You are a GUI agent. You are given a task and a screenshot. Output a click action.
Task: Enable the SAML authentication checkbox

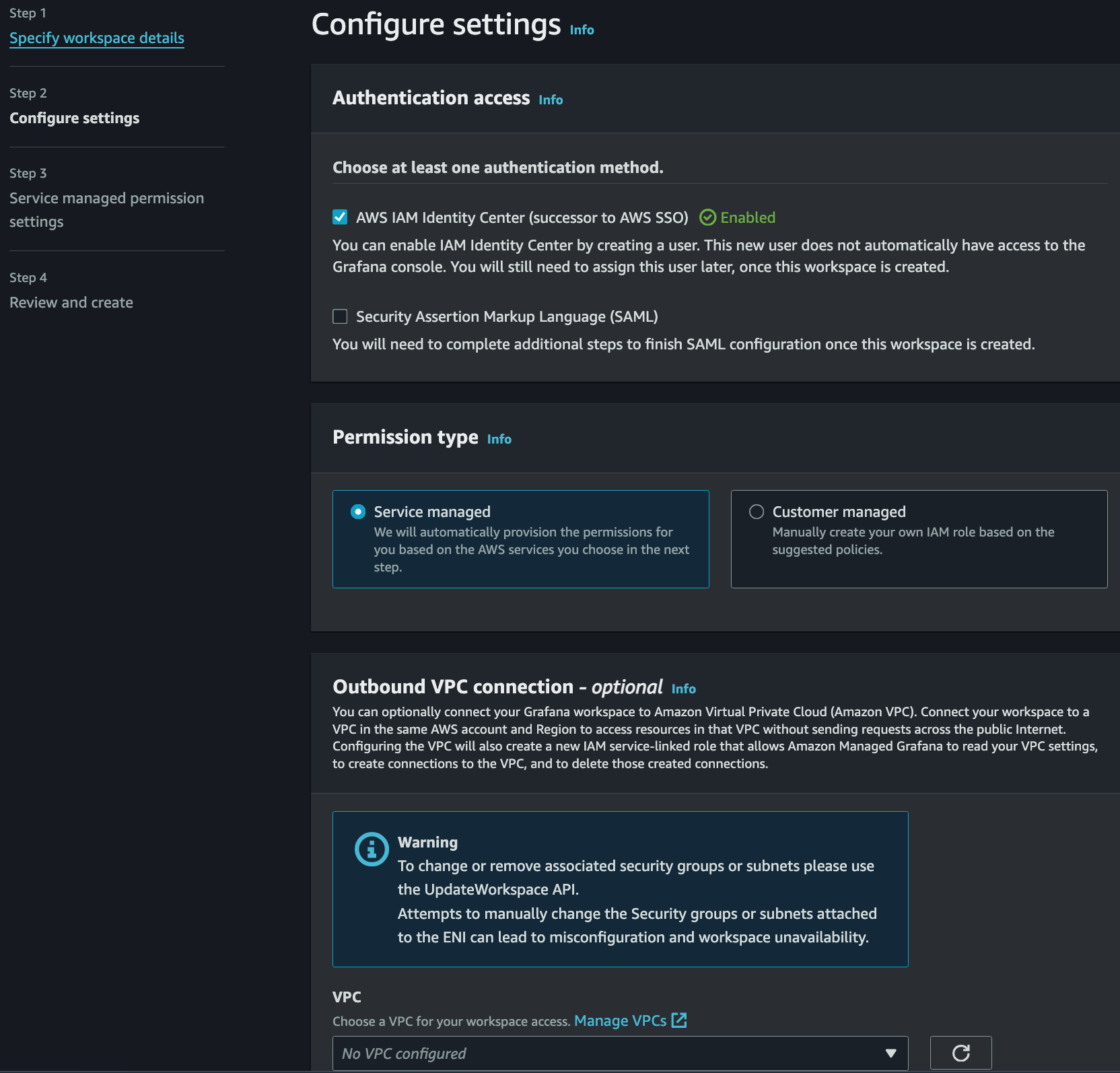[x=340, y=316]
